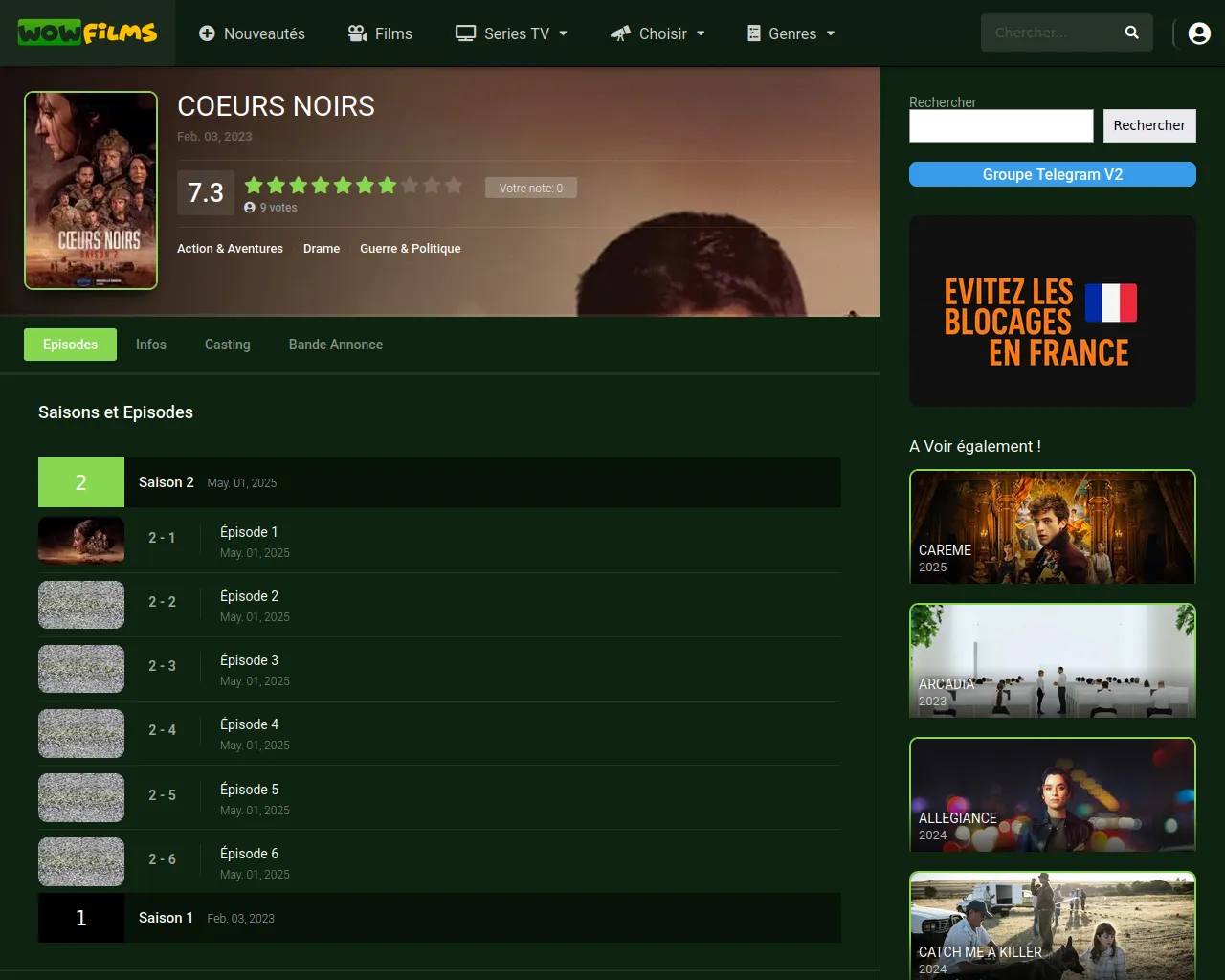
Task: Click the search magnifier icon
Action: 1131,33
